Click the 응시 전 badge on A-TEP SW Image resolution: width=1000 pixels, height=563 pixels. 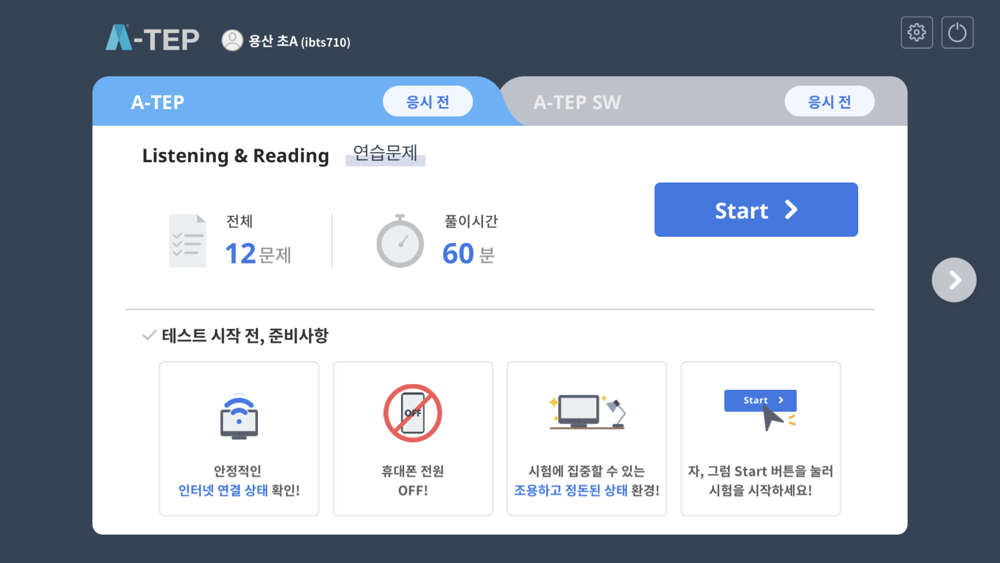tap(829, 102)
